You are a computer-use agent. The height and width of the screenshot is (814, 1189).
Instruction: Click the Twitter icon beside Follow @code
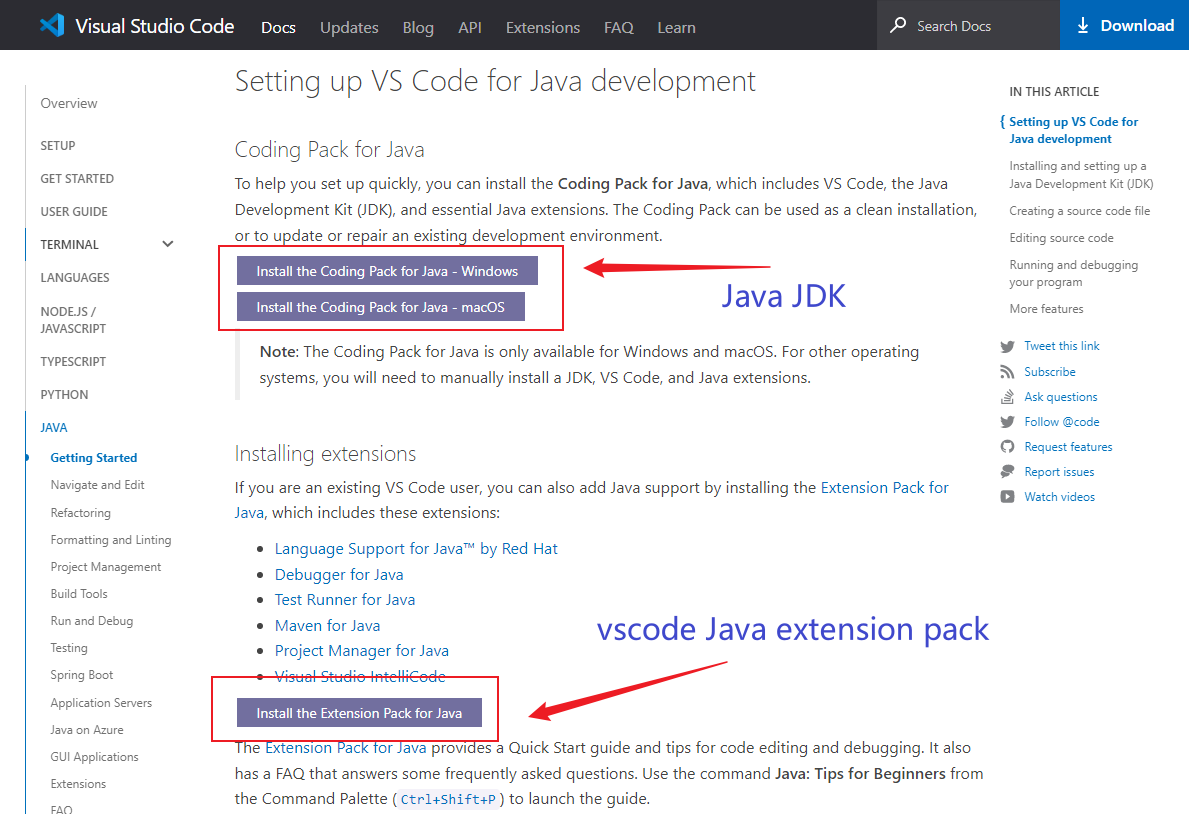(1007, 422)
